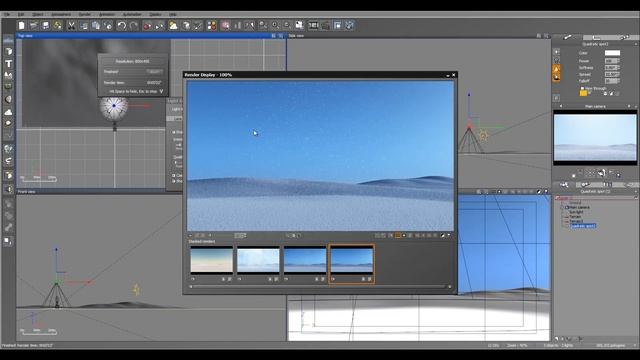Click the Paste clipboard icon in the toolbar

[x=96, y=26]
